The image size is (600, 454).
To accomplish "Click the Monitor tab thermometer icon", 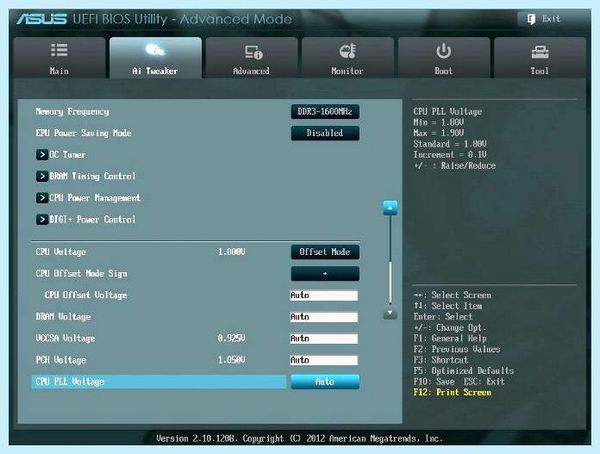I will [348, 51].
